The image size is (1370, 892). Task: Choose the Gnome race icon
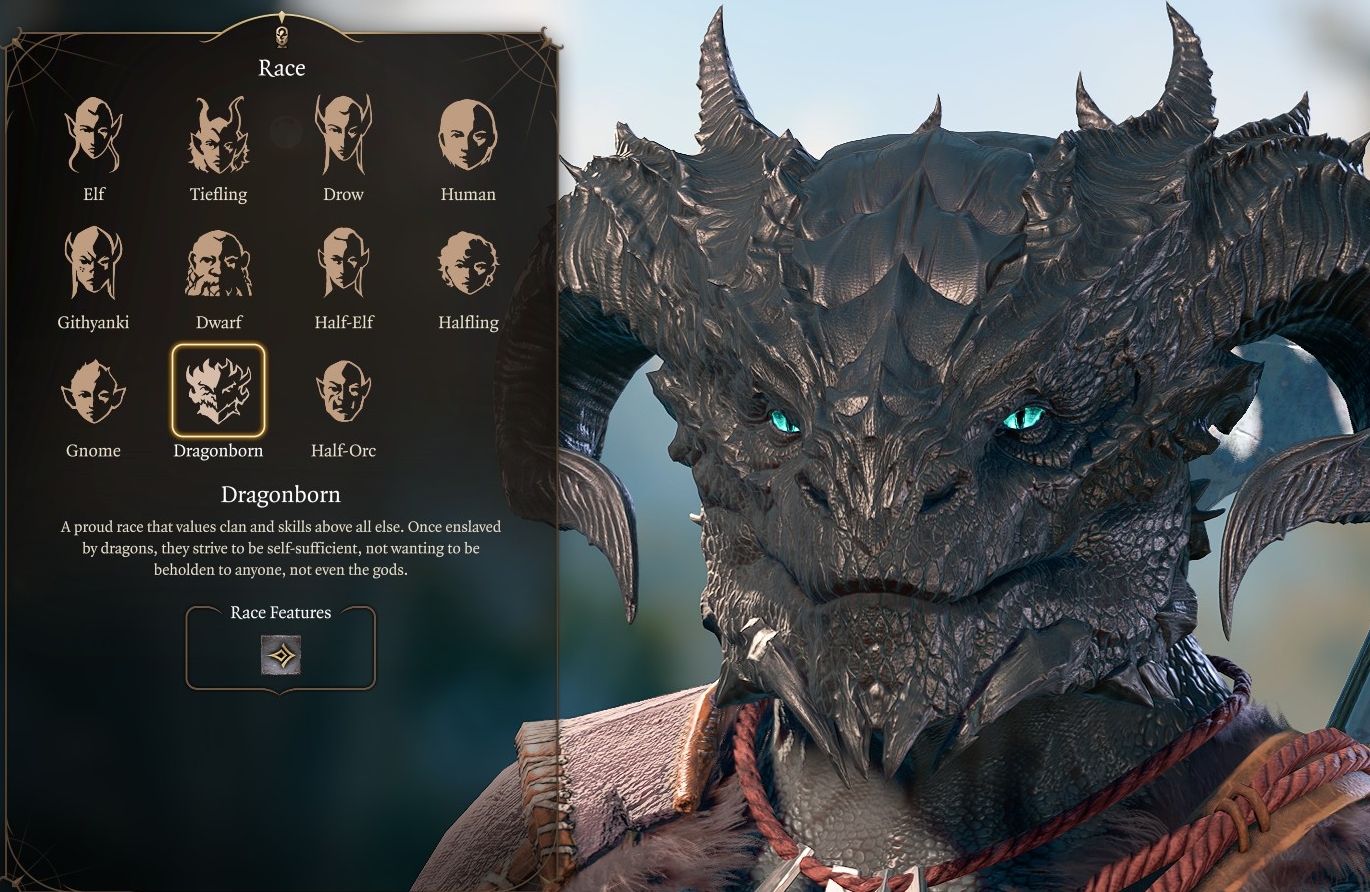point(93,391)
